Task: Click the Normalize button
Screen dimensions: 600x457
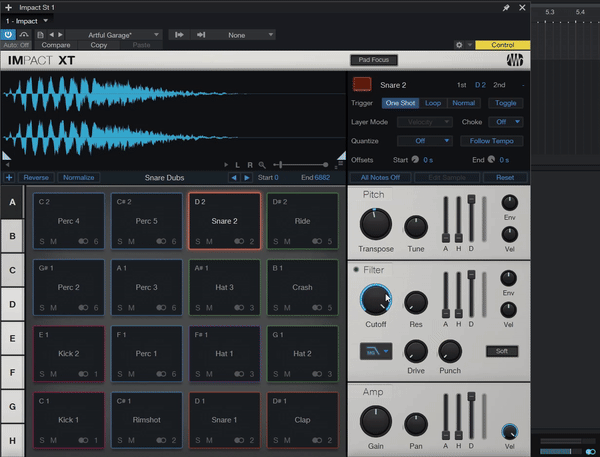Action: point(78,178)
